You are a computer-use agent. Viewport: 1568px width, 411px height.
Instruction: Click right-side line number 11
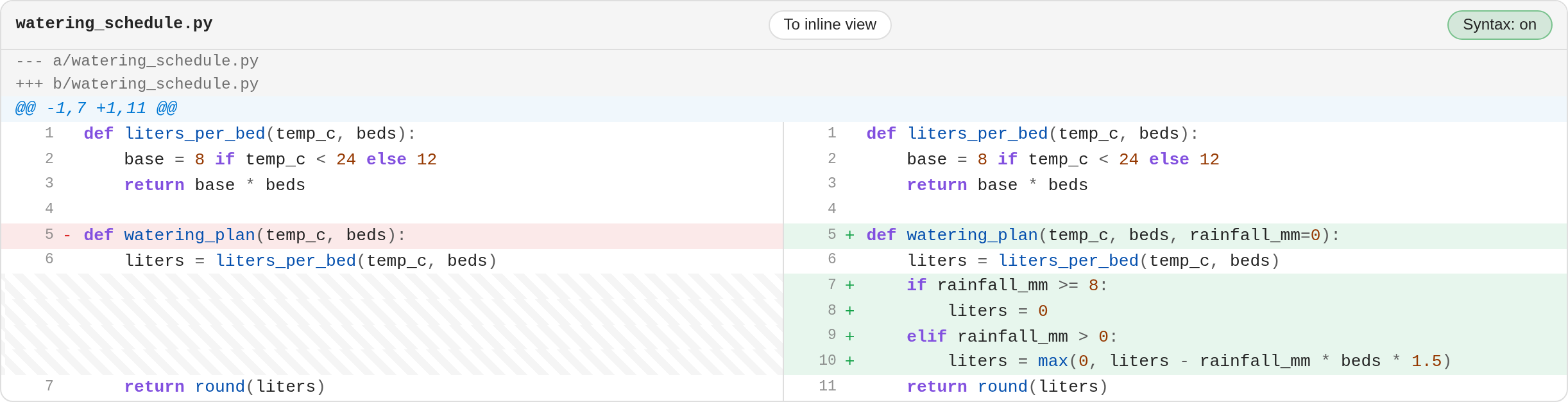point(828,386)
